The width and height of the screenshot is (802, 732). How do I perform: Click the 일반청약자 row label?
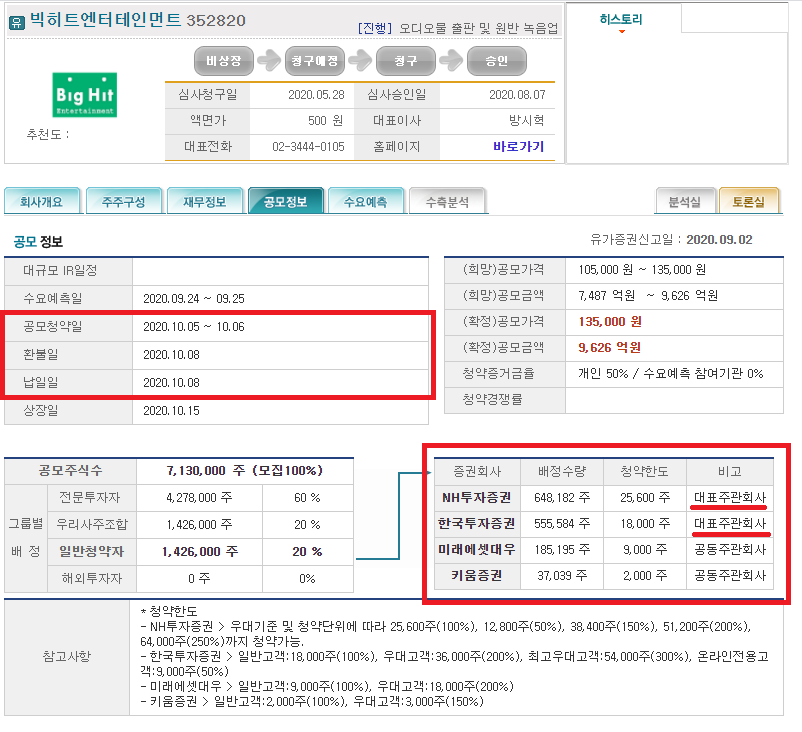92,551
